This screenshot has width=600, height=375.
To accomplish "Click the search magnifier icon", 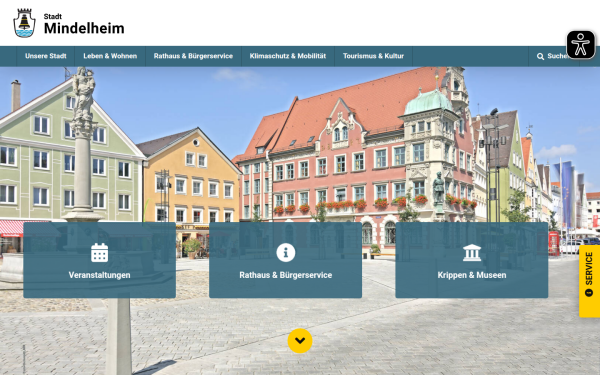I will point(540,56).
